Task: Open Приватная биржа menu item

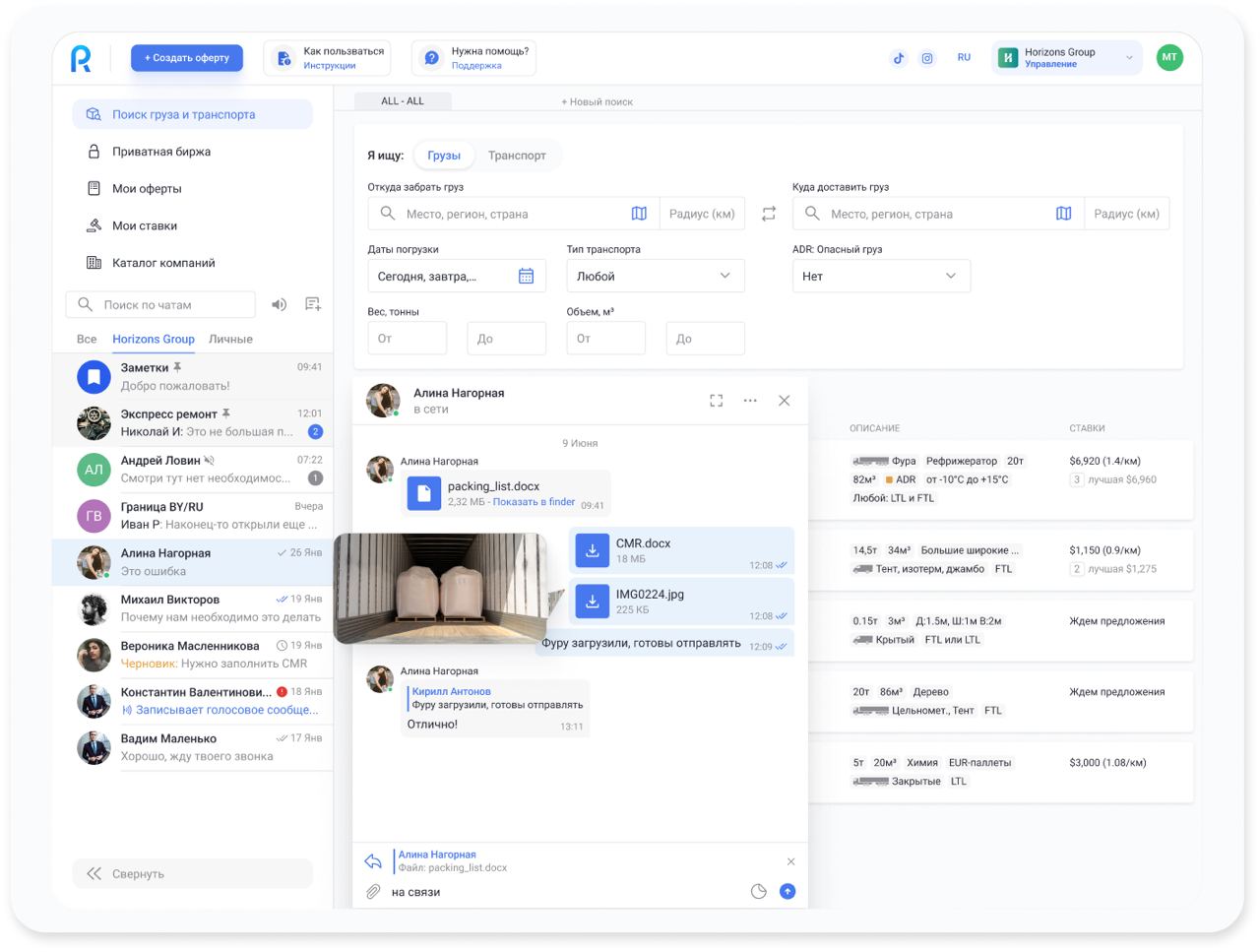Action: coord(192,152)
